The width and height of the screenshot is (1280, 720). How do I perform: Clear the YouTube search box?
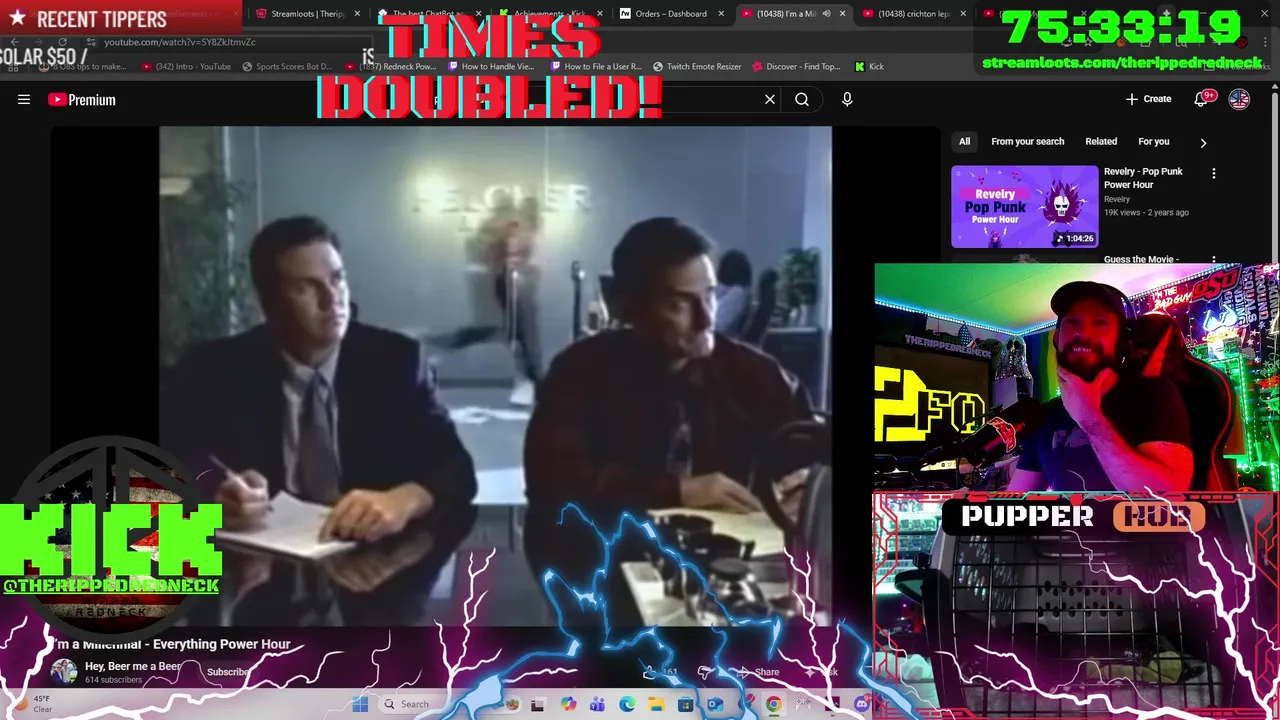[770, 99]
